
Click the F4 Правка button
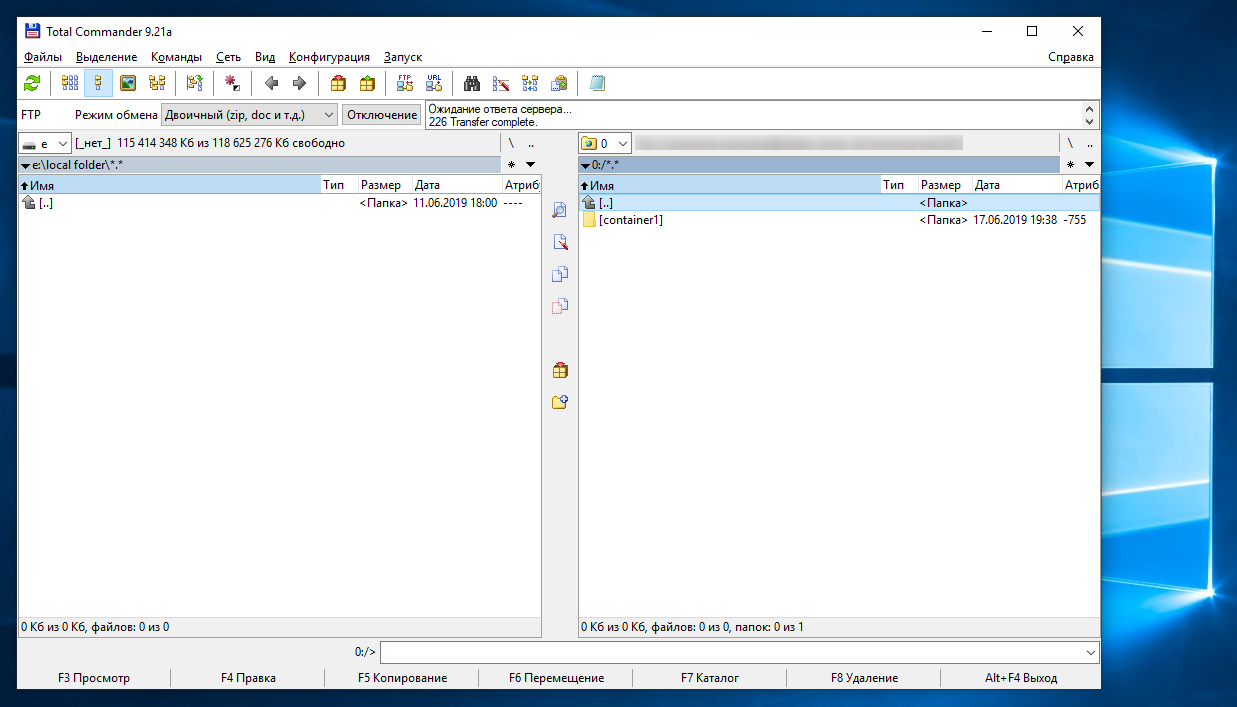pos(248,678)
